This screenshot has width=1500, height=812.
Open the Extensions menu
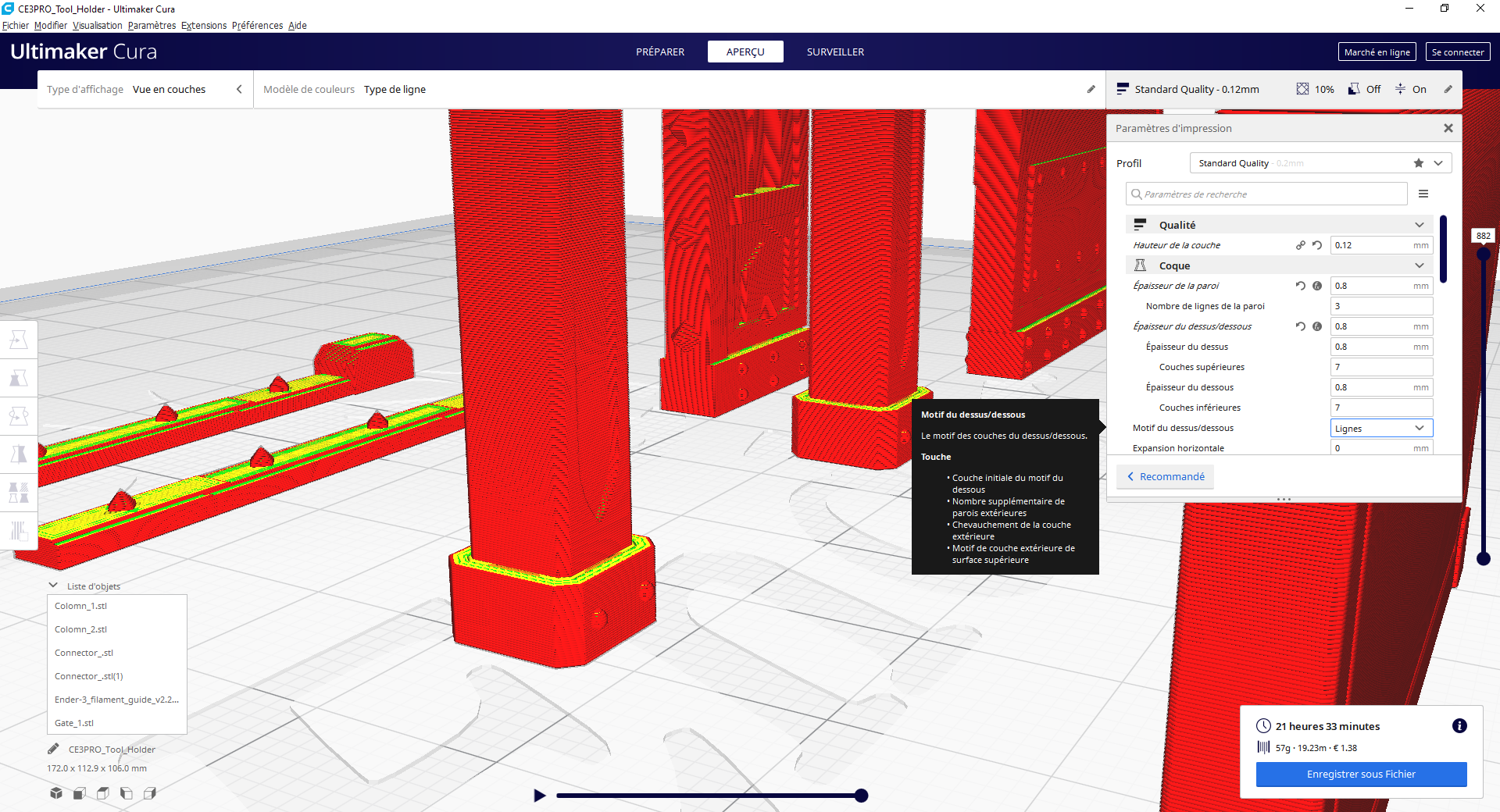(x=204, y=25)
